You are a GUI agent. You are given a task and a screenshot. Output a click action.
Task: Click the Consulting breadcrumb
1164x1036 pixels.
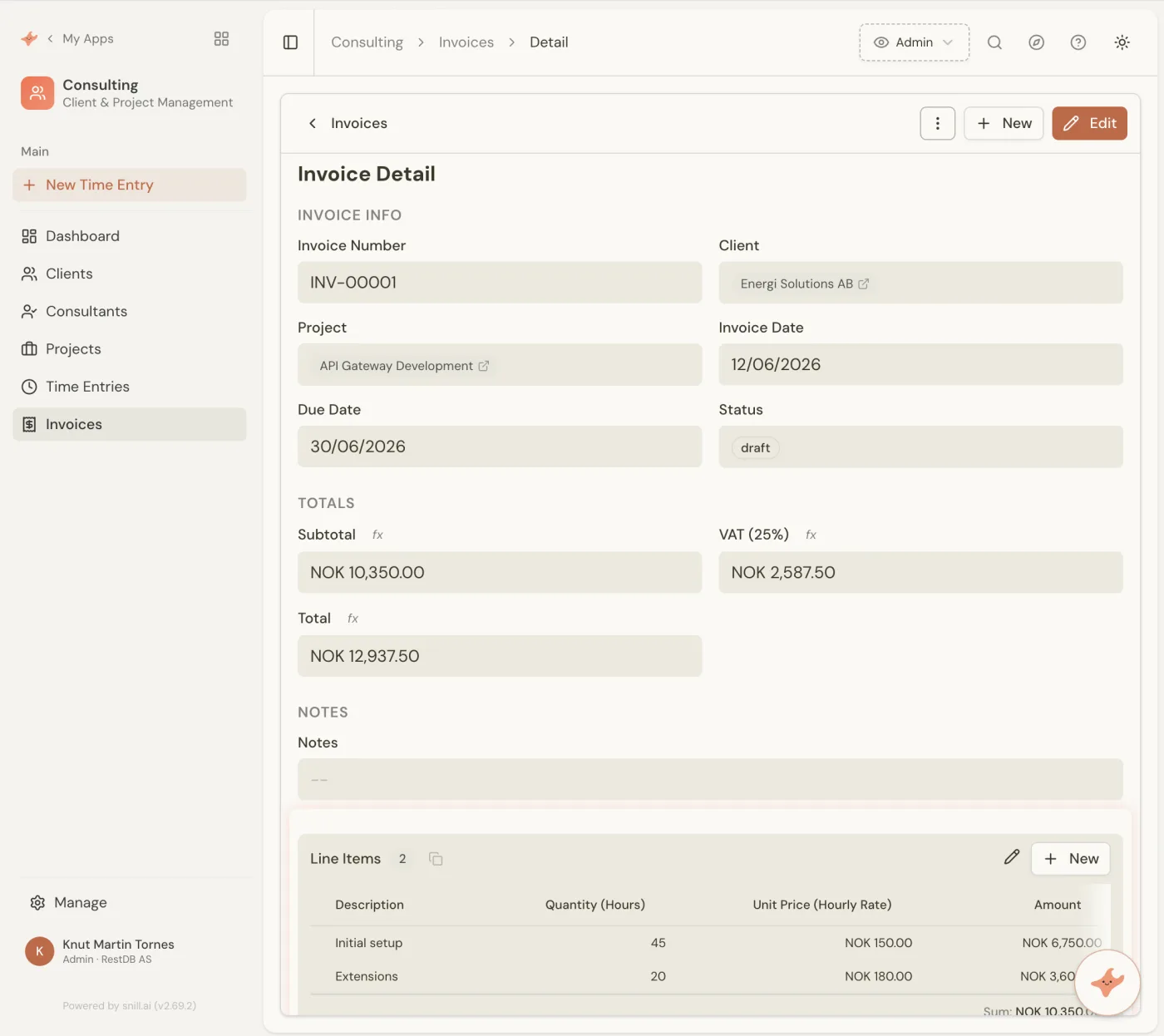coord(367,42)
